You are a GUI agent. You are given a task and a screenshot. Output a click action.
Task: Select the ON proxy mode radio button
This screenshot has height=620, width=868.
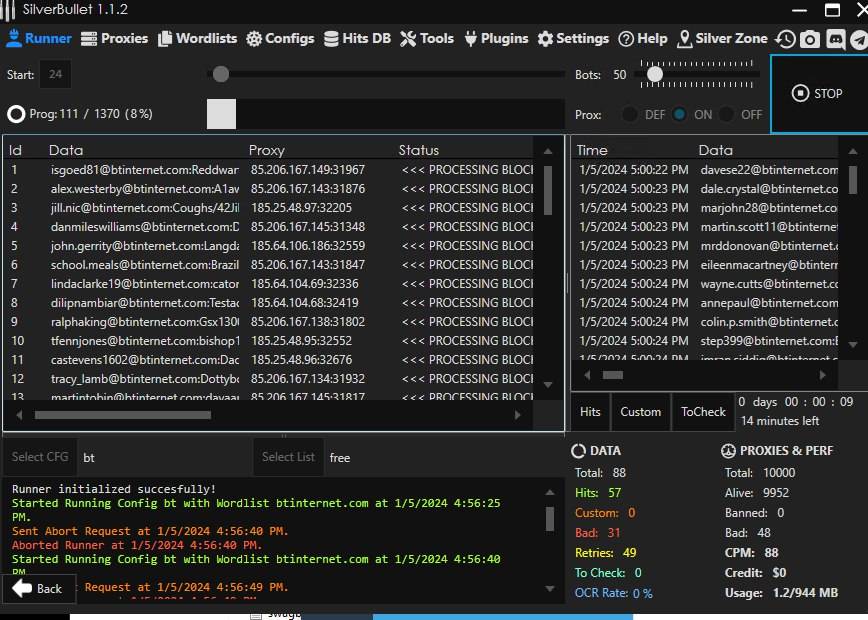pos(680,114)
